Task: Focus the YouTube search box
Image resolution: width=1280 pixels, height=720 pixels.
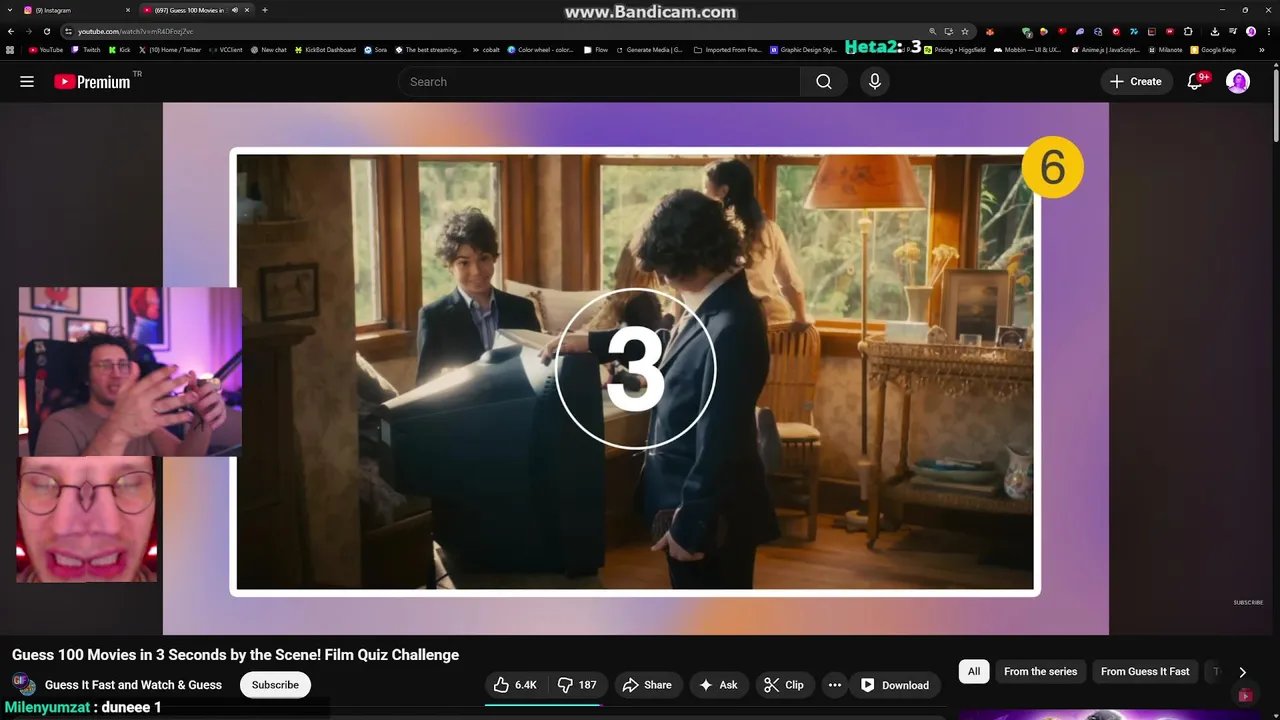Action: tap(600, 82)
